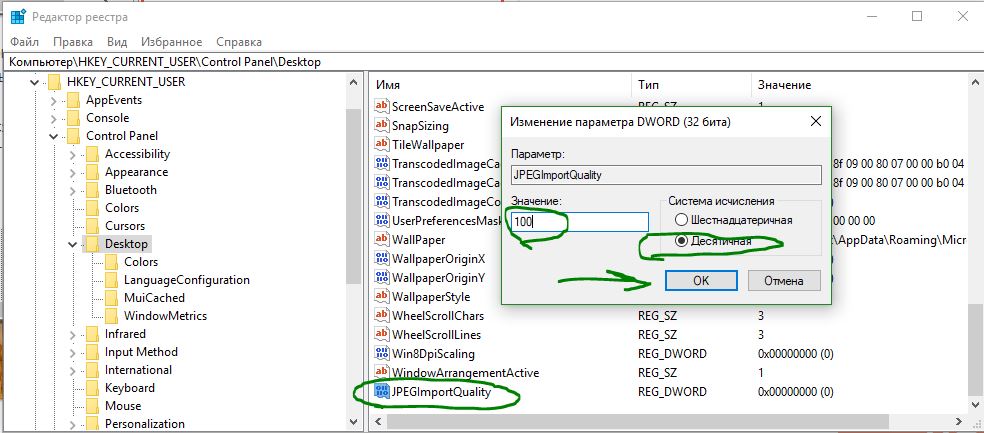
Task: Click the MuiCached folder icon
Action: [x=111, y=297]
